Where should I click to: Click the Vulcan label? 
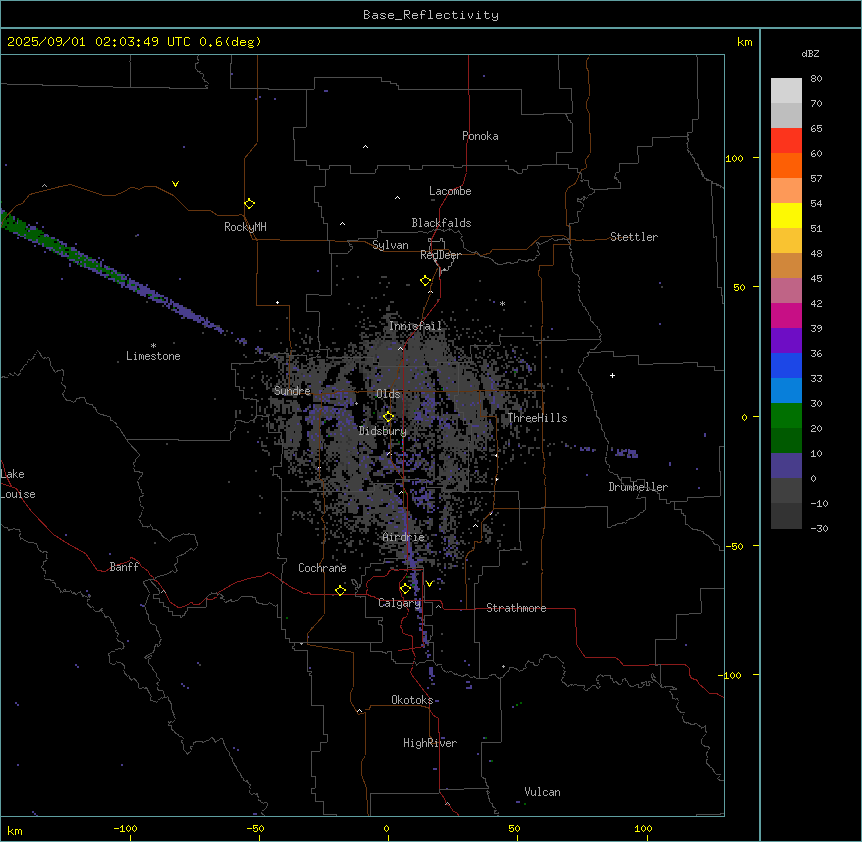coord(542,792)
